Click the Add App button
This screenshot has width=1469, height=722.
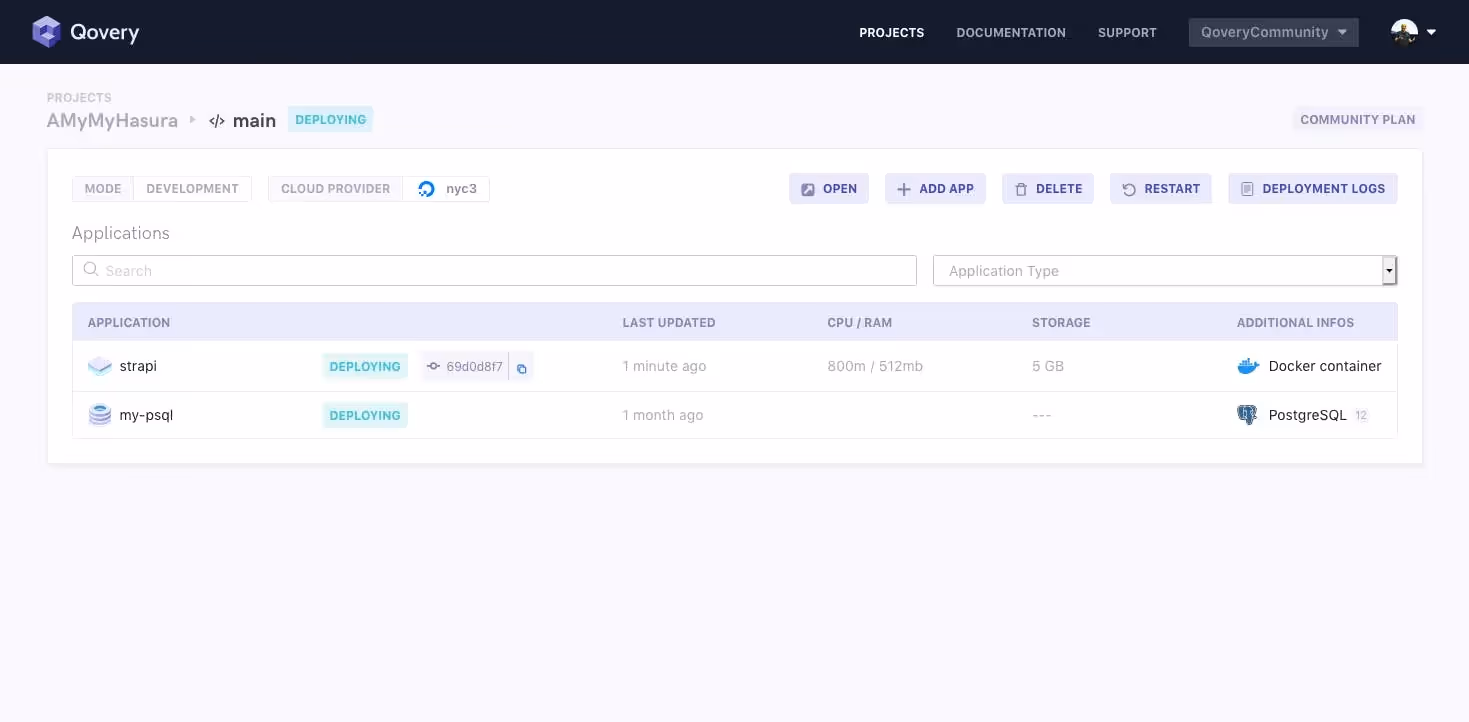tap(936, 189)
